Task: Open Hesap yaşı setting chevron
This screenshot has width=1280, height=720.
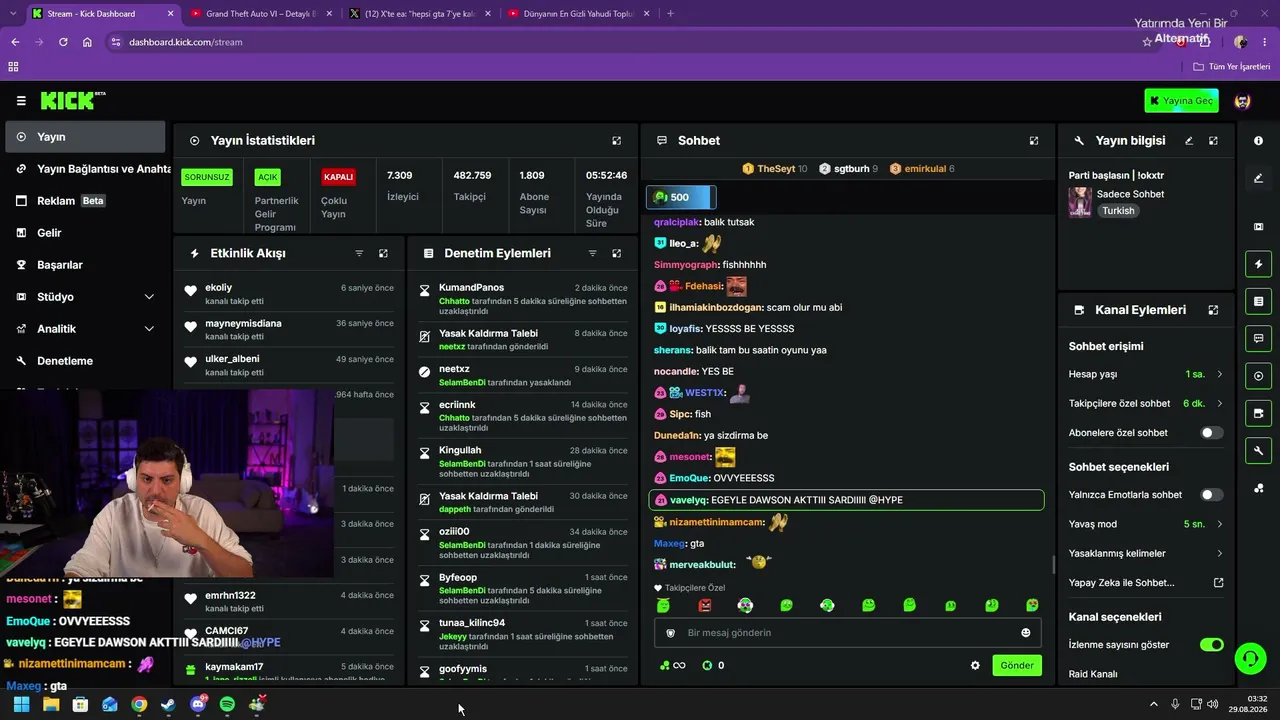Action: 1219,375
